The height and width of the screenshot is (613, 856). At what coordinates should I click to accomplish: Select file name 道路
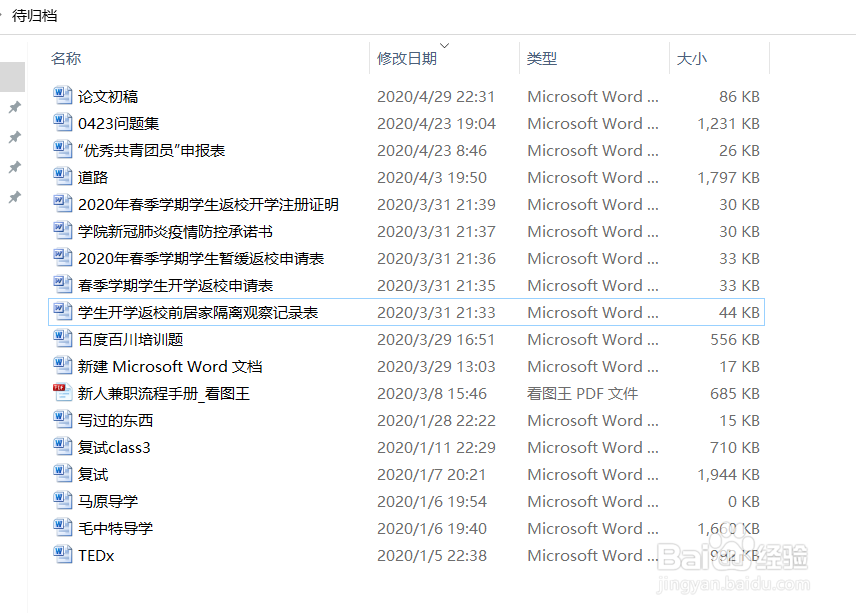(x=93, y=178)
